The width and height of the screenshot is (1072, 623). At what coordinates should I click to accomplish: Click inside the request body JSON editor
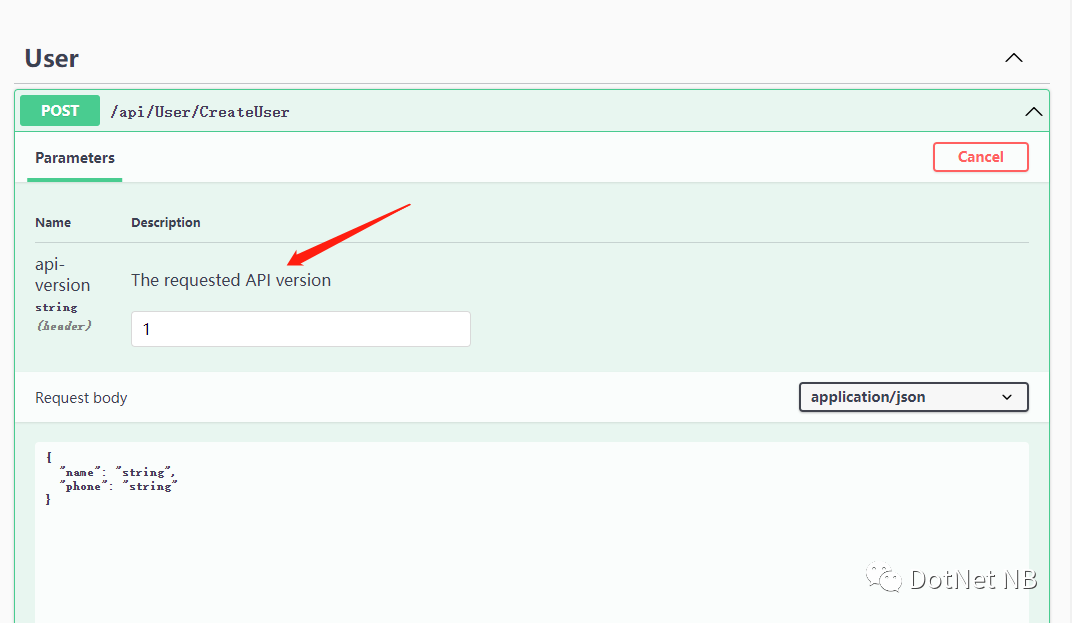tap(530, 550)
